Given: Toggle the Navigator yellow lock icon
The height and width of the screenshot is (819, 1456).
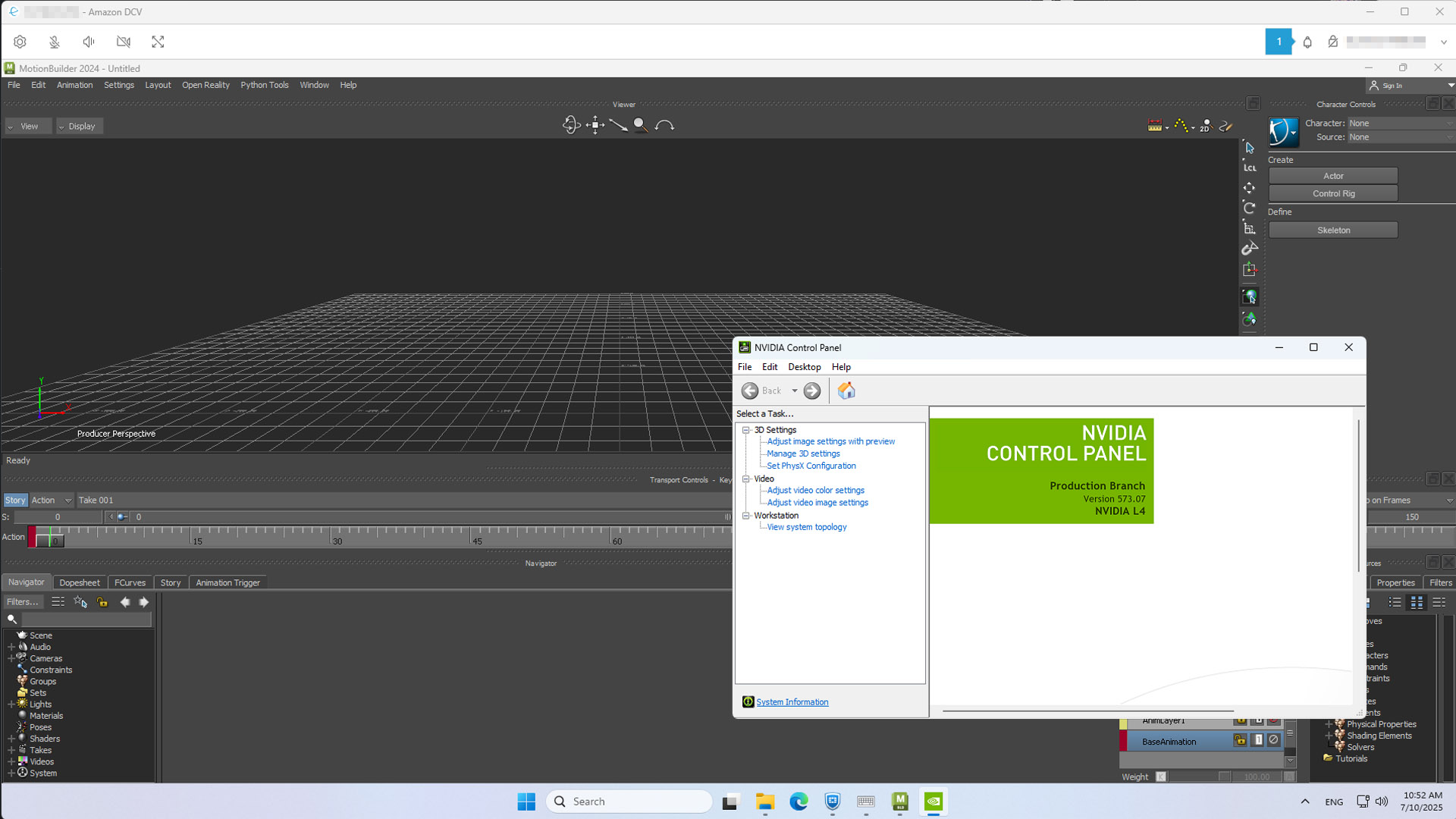Looking at the screenshot, I should 102,602.
